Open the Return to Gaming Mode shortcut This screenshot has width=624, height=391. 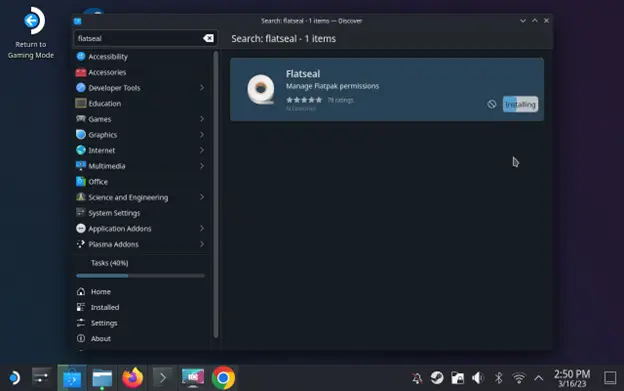pyautogui.click(x=31, y=33)
